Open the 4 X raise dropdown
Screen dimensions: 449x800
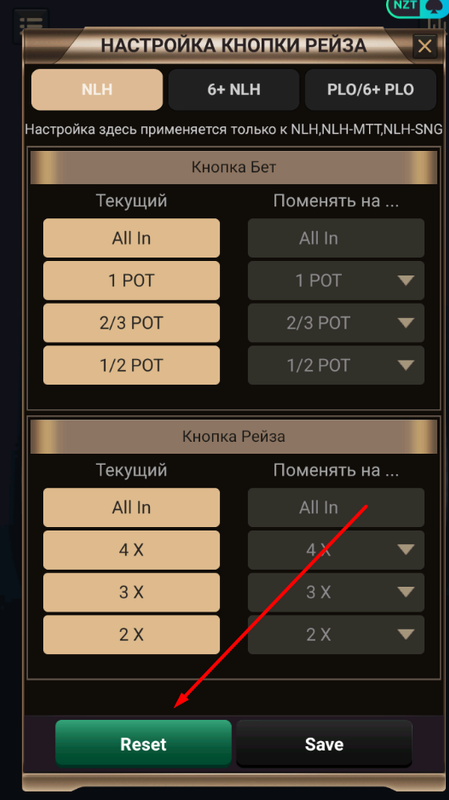(336, 550)
